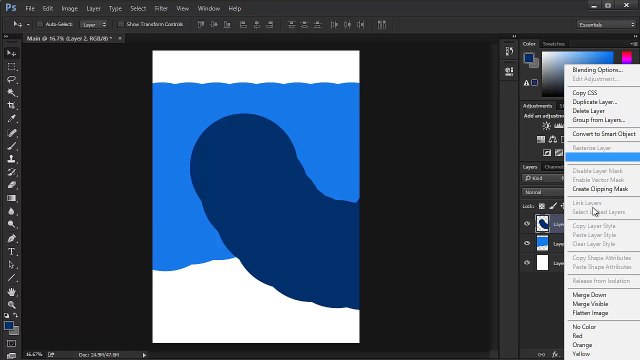Image resolution: width=640 pixels, height=360 pixels.
Task: Click the foreground color swatch in toolbox
Action: click(9, 326)
